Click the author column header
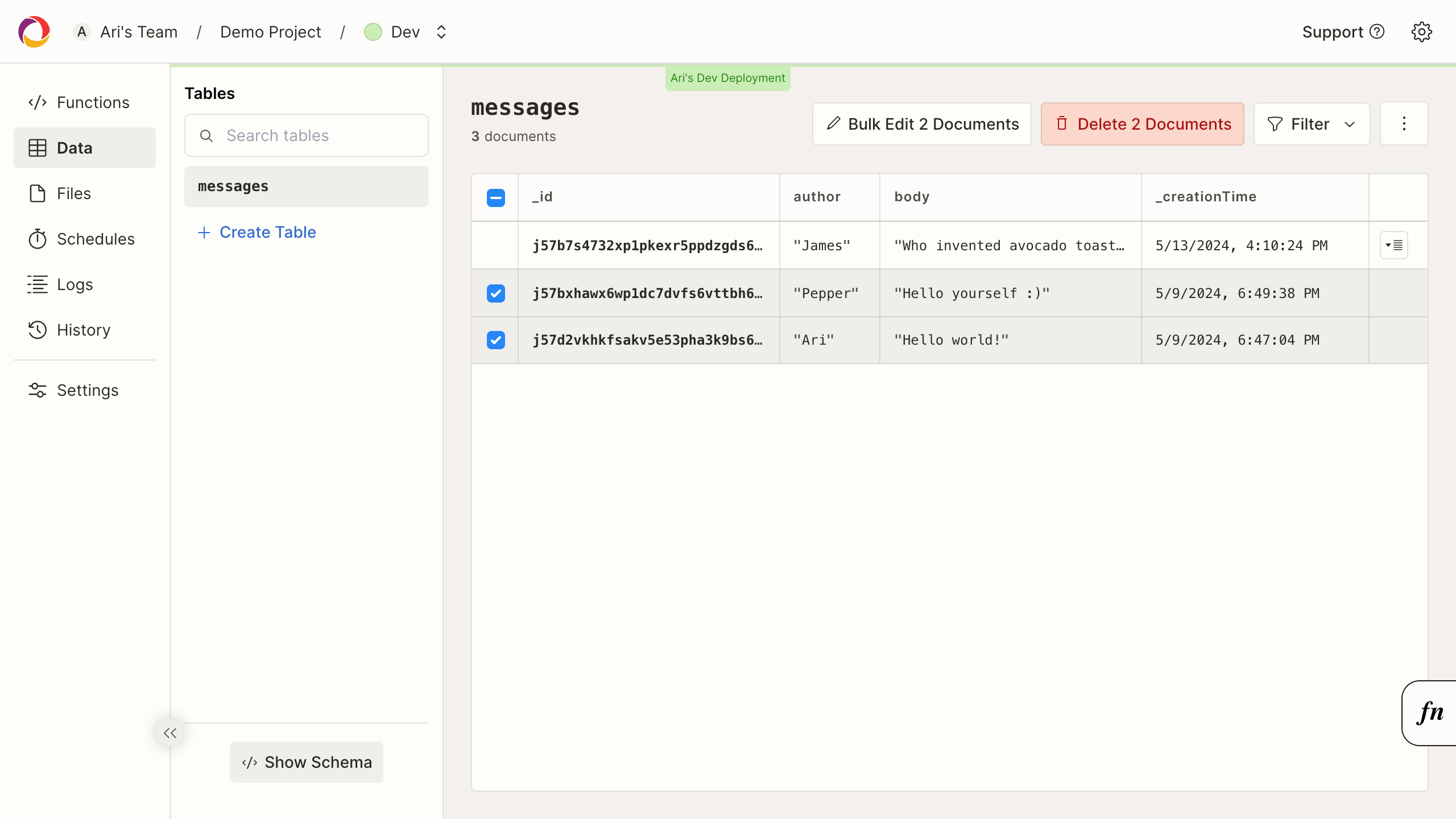Viewport: 1456px width, 819px height. (x=830, y=197)
